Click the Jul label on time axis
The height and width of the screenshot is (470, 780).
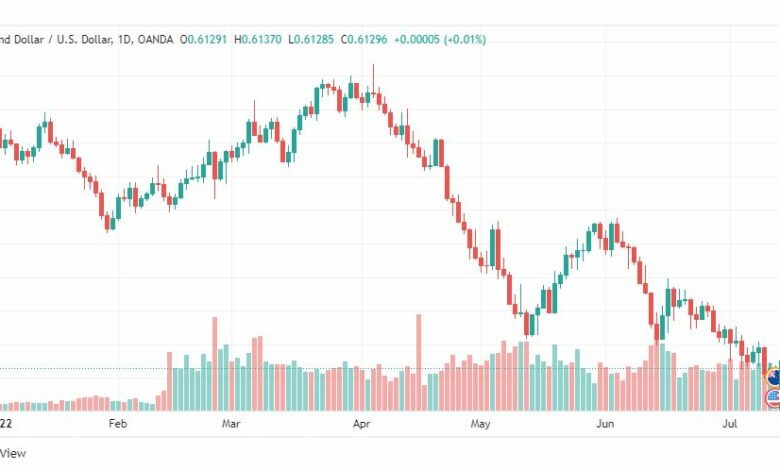[x=730, y=424]
